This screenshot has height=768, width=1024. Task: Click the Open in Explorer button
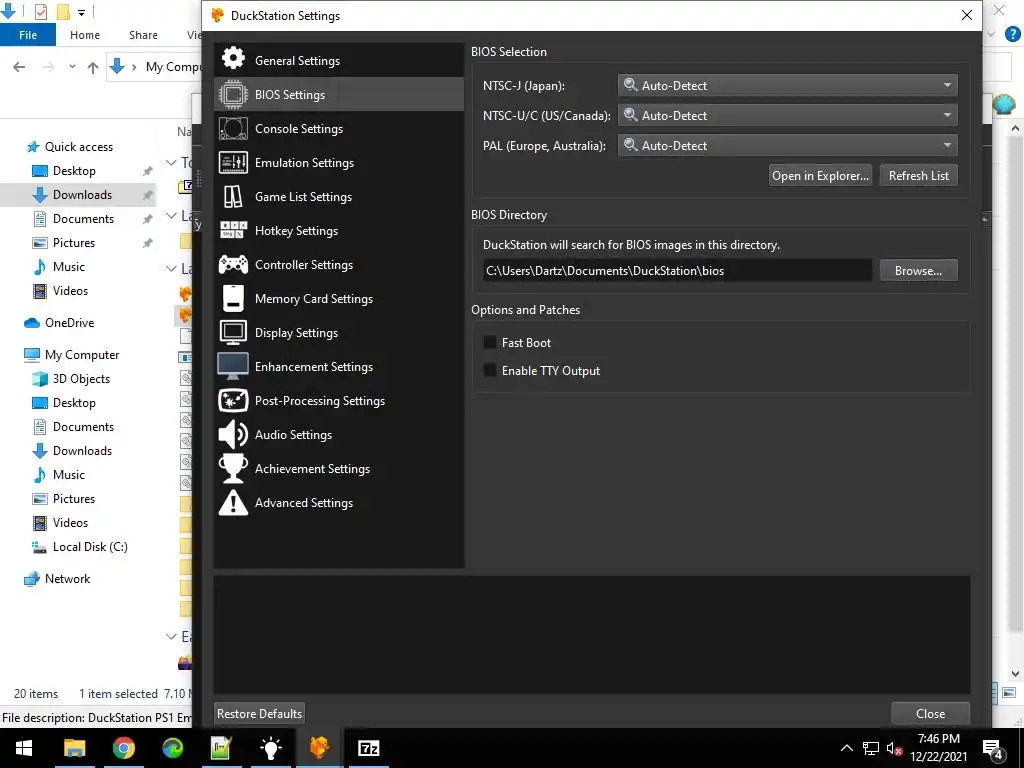(x=820, y=175)
